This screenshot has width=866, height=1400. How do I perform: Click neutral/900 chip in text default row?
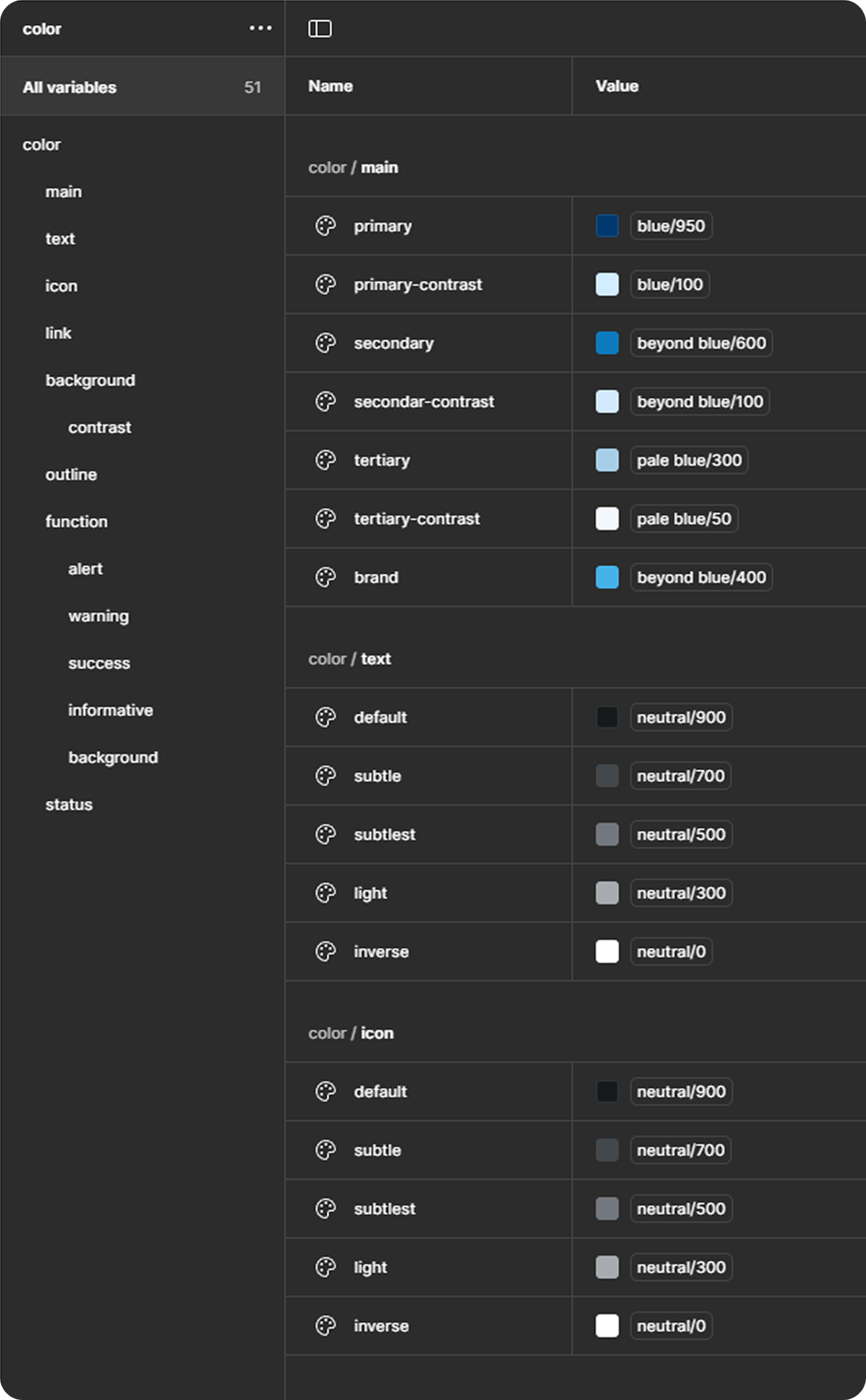[x=682, y=717]
